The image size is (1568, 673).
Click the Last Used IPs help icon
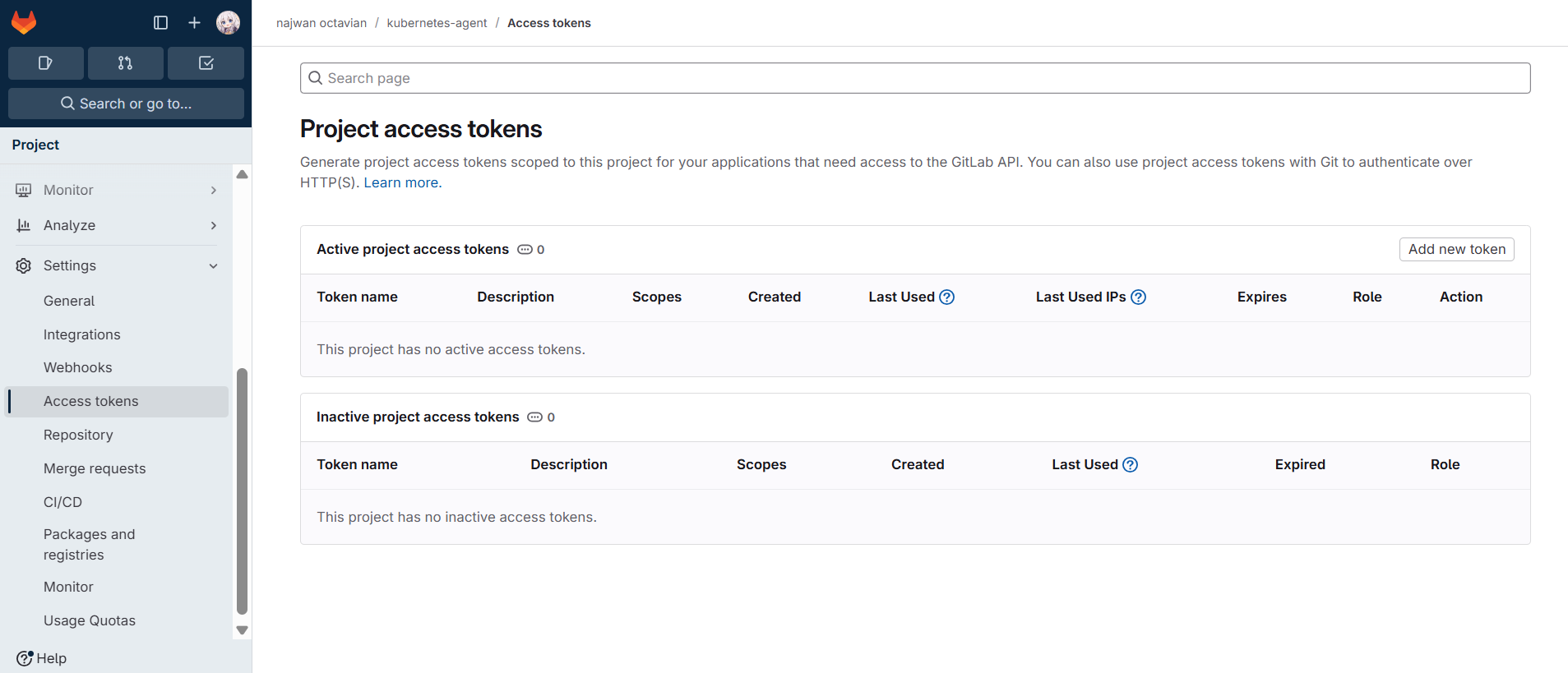point(1138,297)
